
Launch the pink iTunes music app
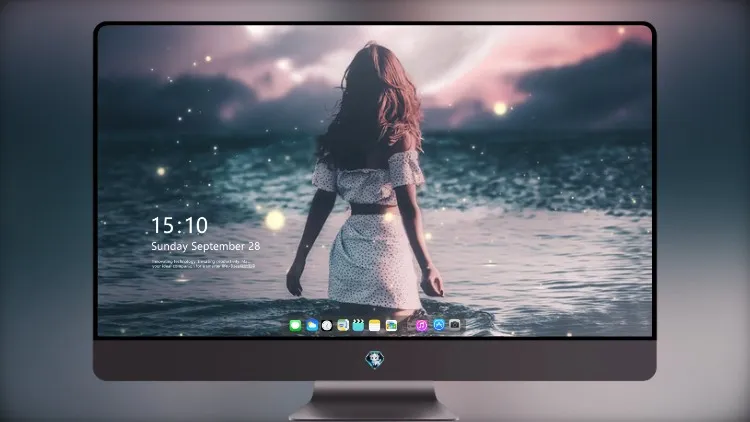(421, 326)
